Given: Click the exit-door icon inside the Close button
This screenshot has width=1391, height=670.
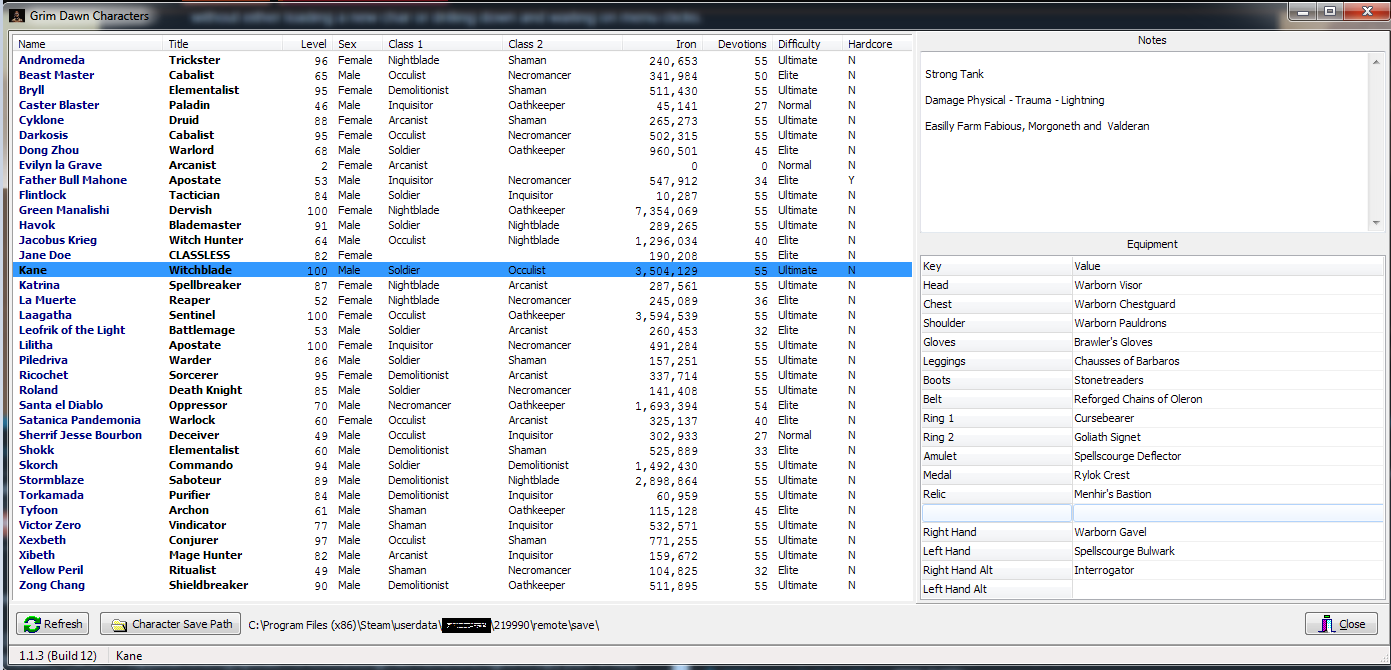Looking at the screenshot, I should (1325, 623).
